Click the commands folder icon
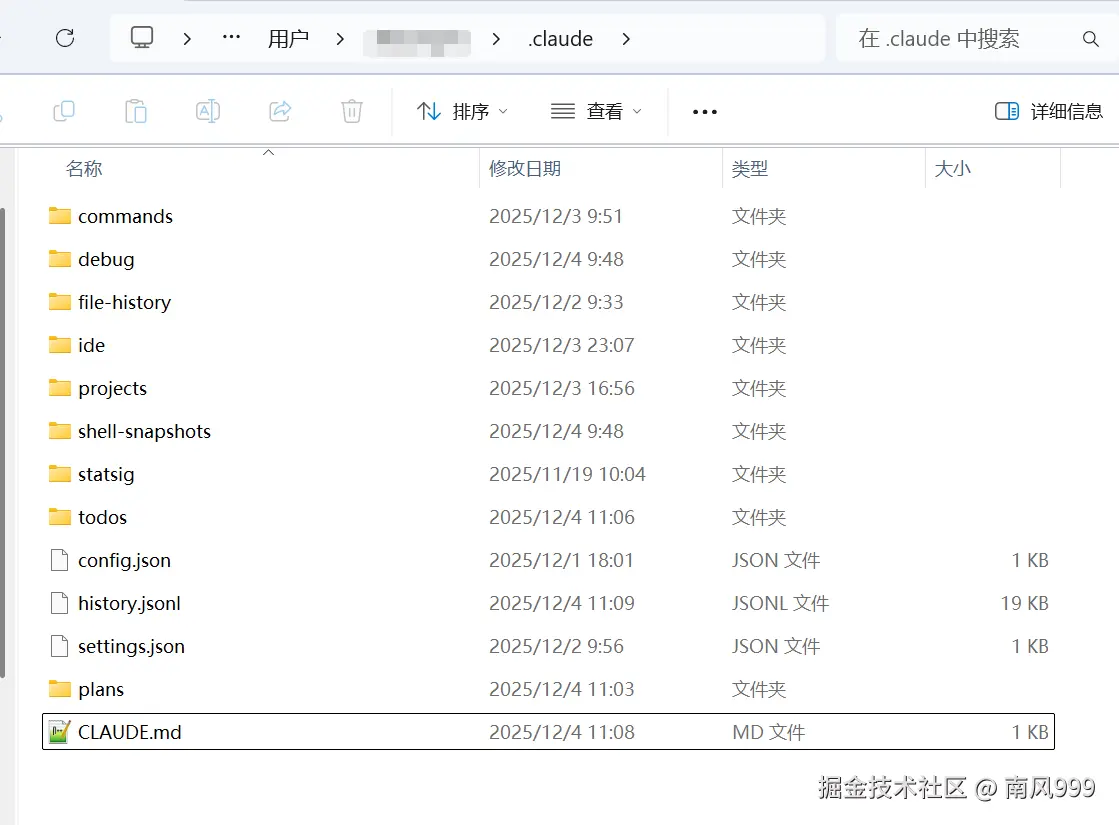 [x=60, y=216]
